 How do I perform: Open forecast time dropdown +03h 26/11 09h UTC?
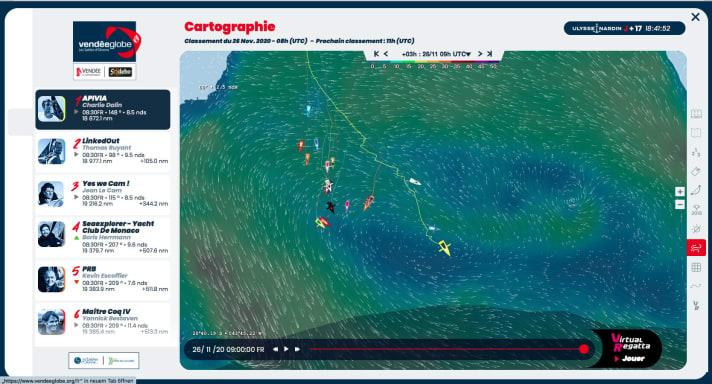point(436,54)
